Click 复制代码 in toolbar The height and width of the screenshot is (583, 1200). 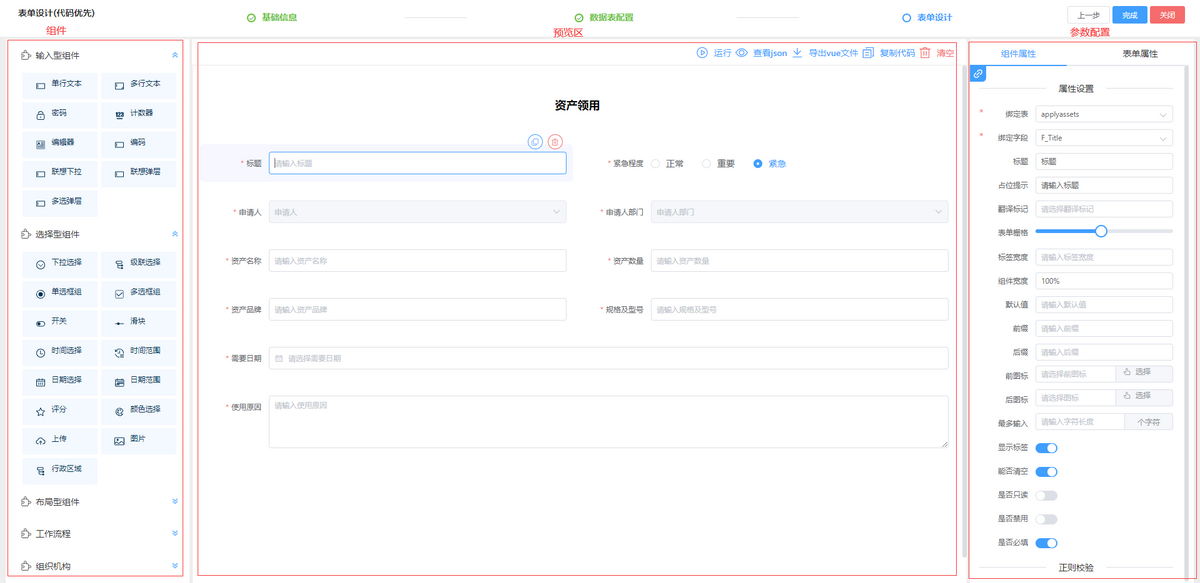coord(889,53)
